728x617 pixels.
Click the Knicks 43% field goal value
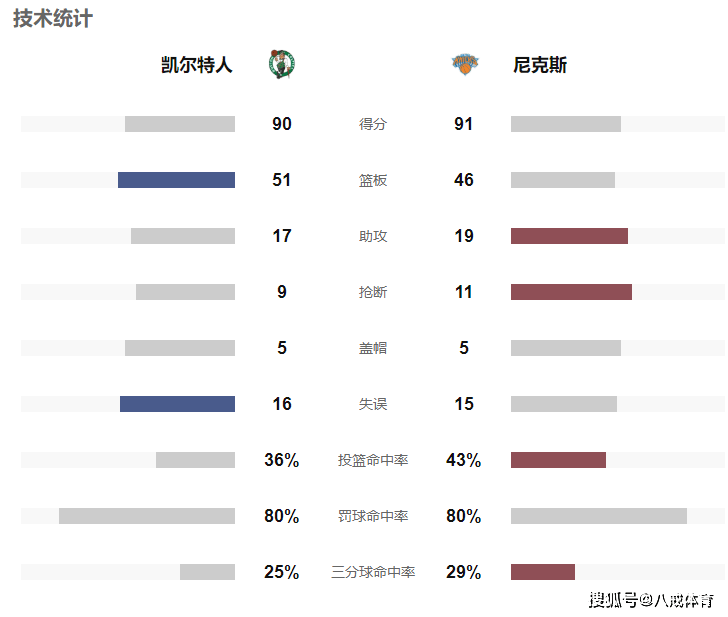(463, 460)
